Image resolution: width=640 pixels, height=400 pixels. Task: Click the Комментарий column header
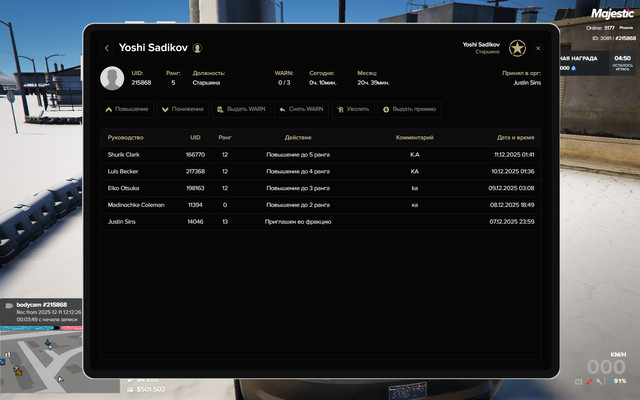click(415, 138)
